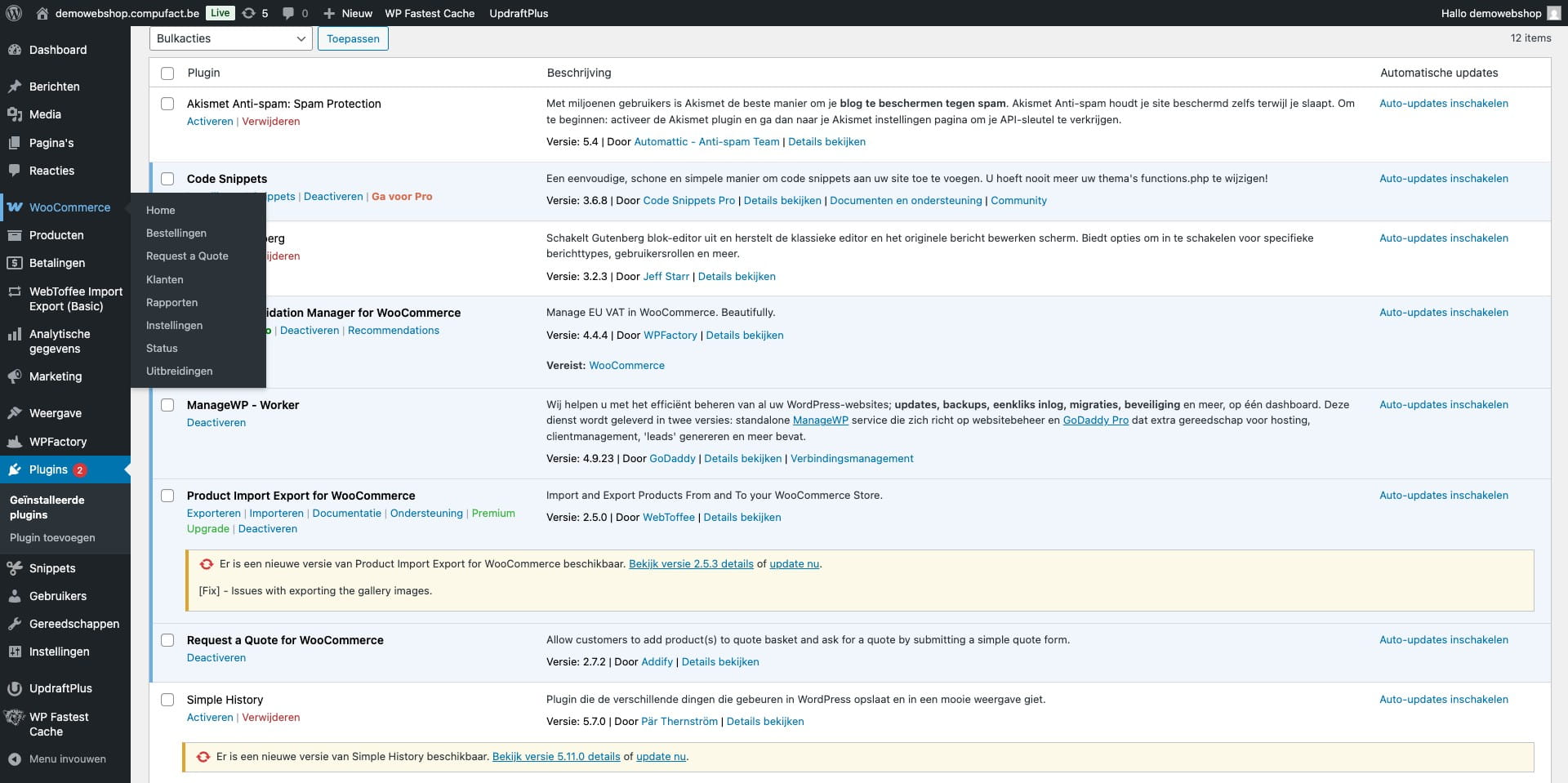Open the Bulkacties dropdown
Image resolution: width=1568 pixels, height=783 pixels.
(231, 38)
